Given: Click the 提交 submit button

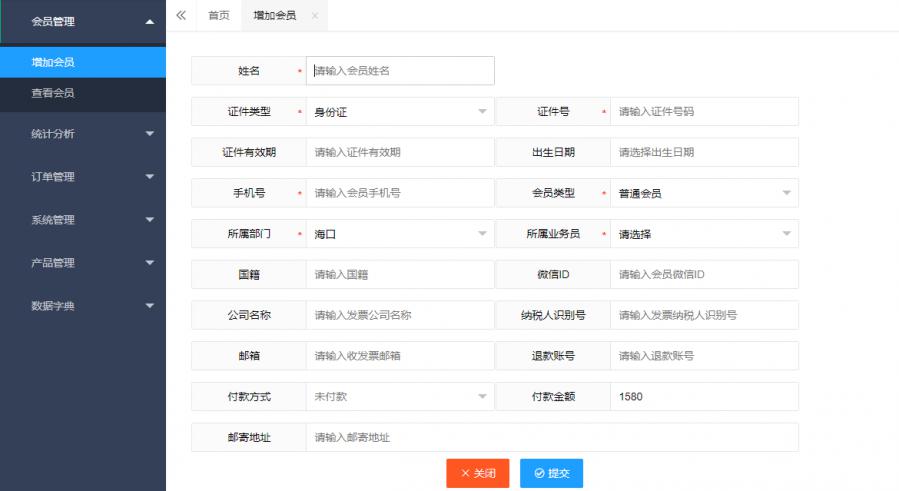Looking at the screenshot, I should [x=551, y=473].
